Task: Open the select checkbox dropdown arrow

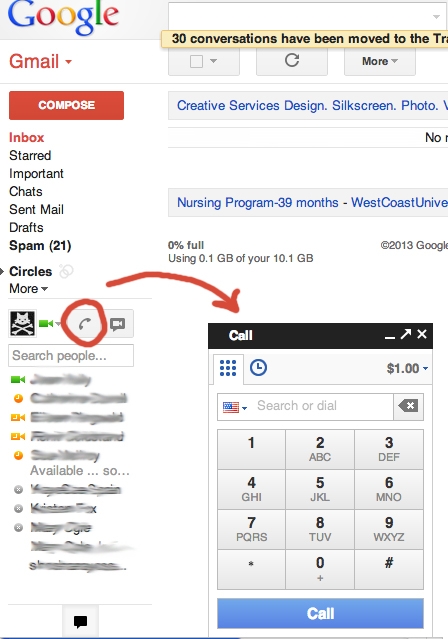Action: 213,61
